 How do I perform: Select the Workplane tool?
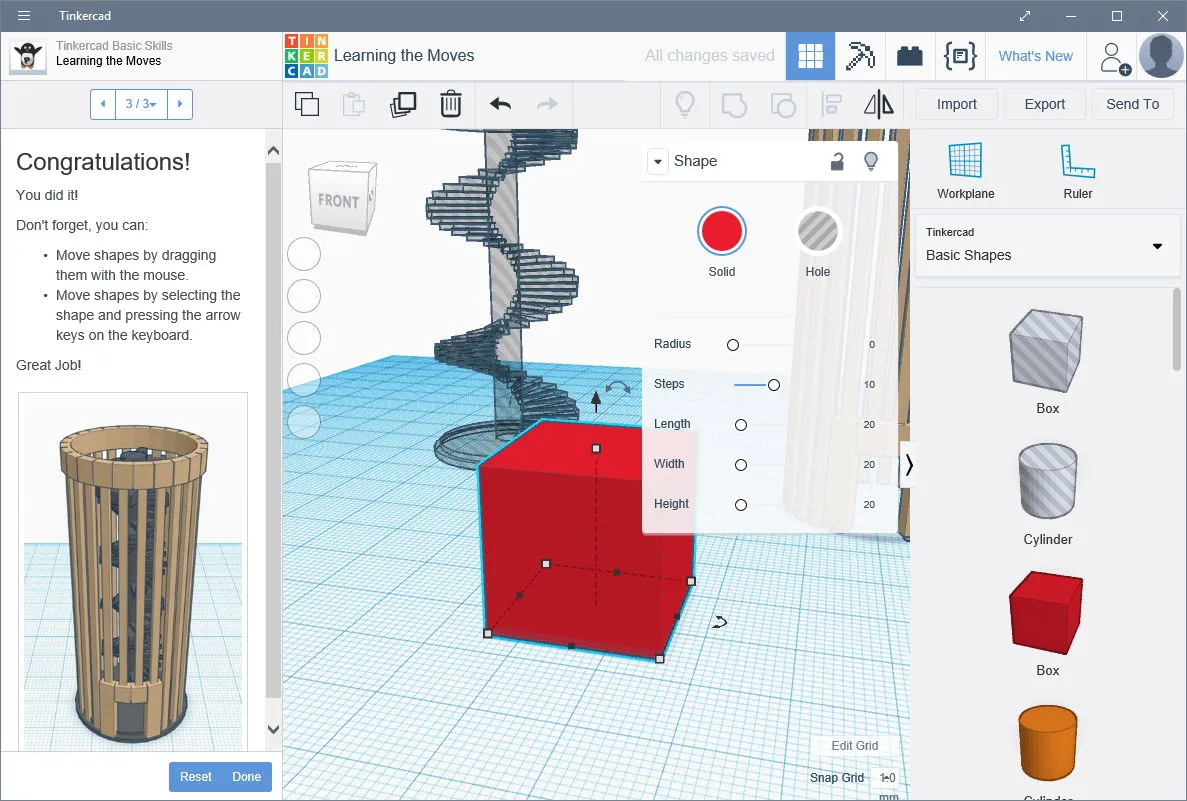(x=965, y=171)
